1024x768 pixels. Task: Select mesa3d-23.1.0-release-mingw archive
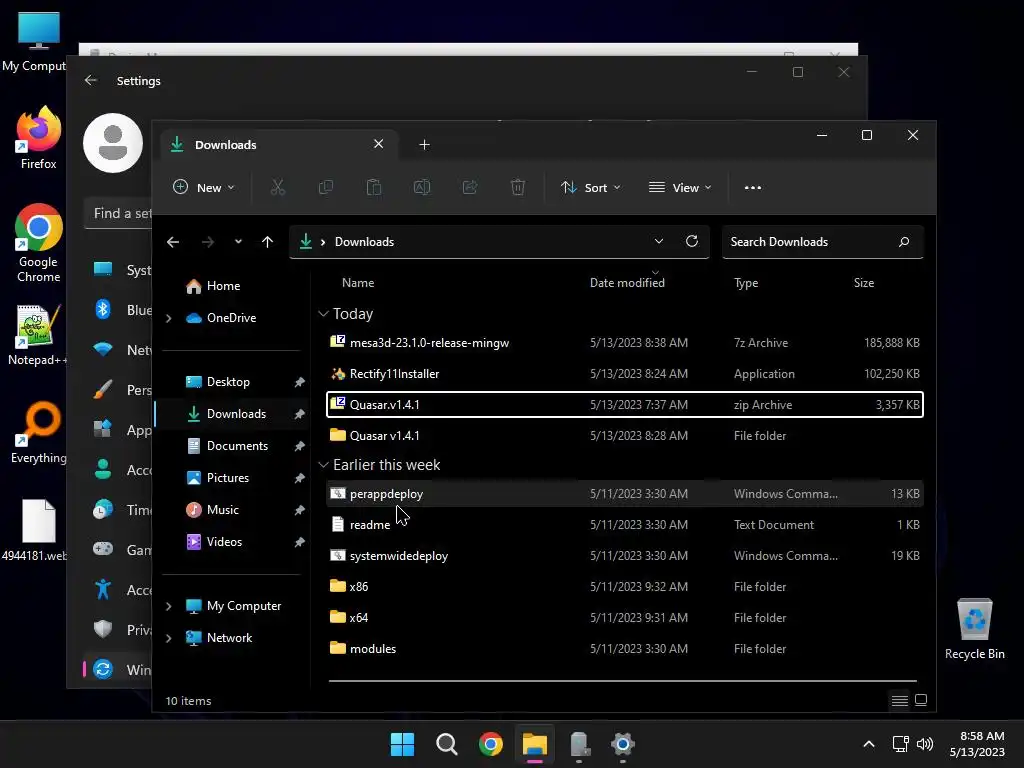tap(624, 342)
